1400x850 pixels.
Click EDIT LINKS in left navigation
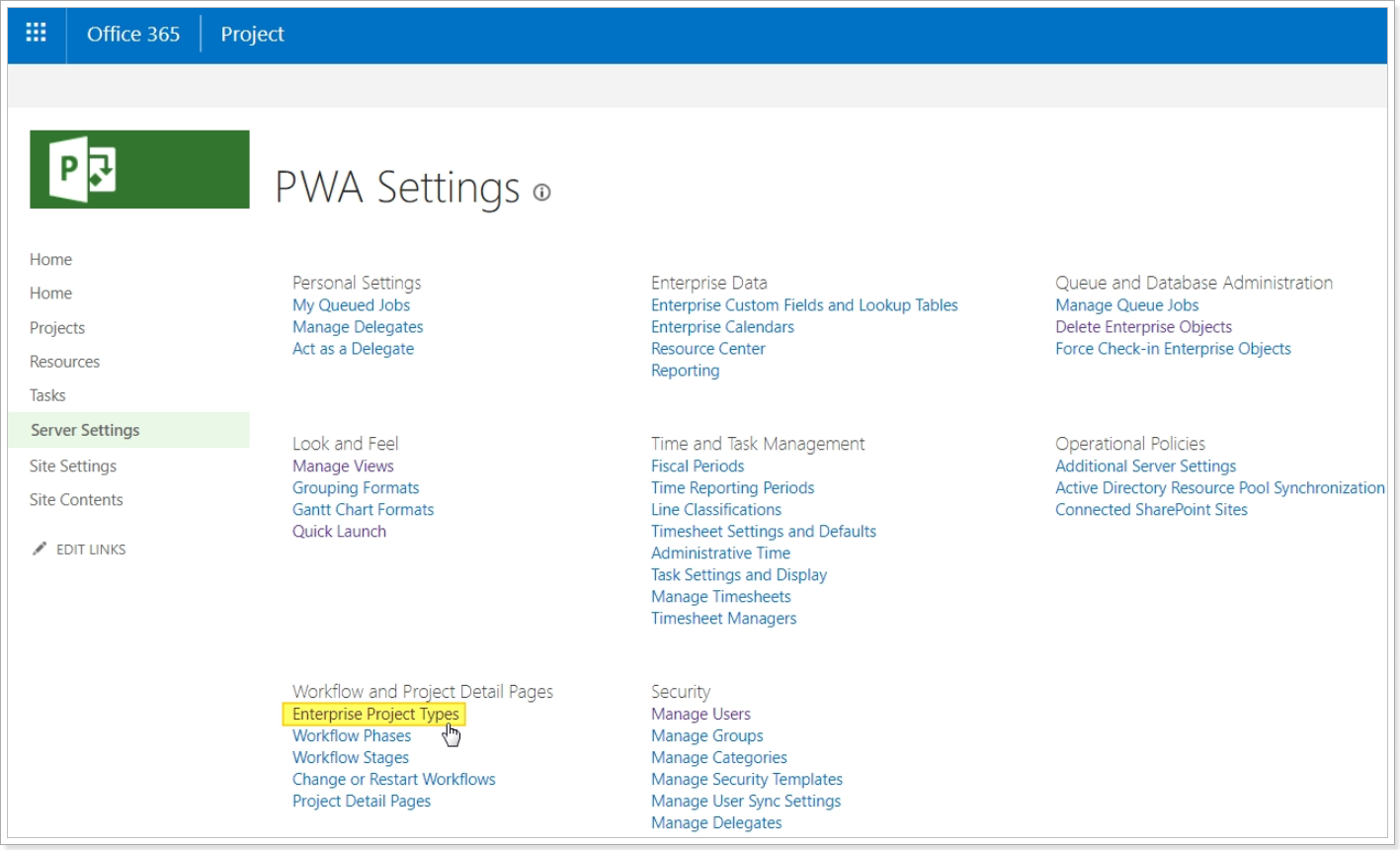pos(91,550)
